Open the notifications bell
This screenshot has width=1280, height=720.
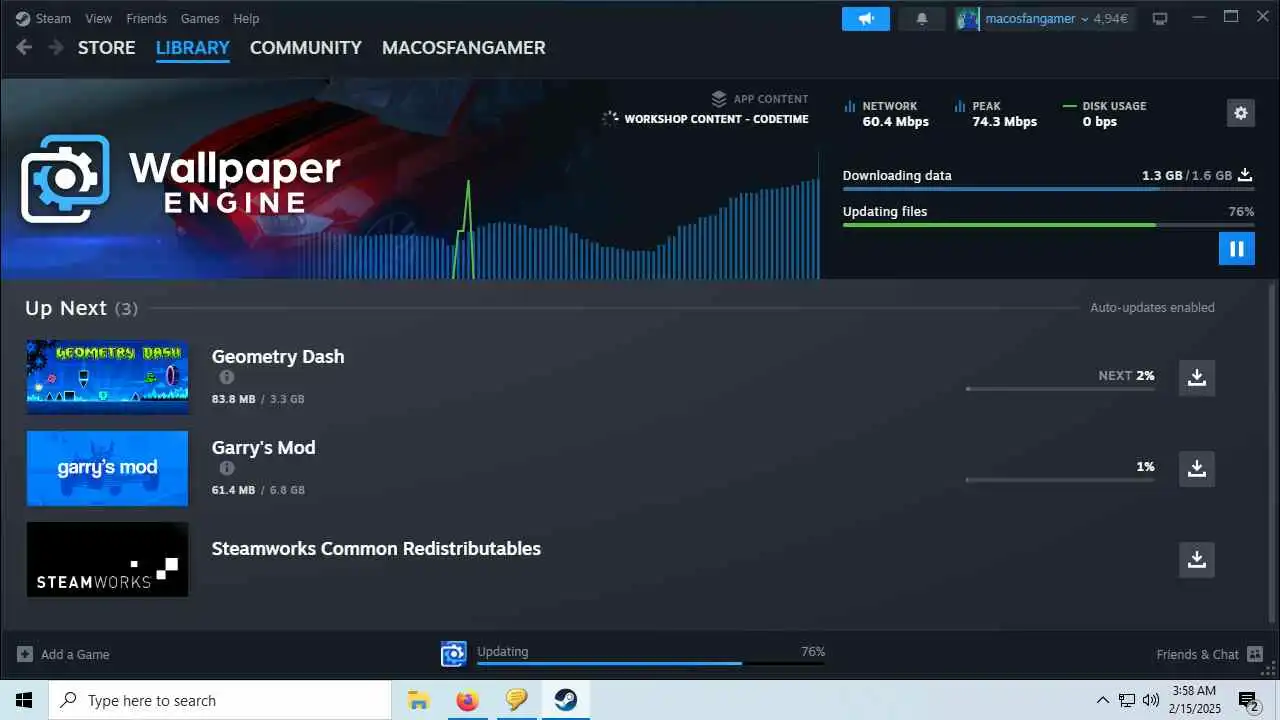tap(922, 18)
